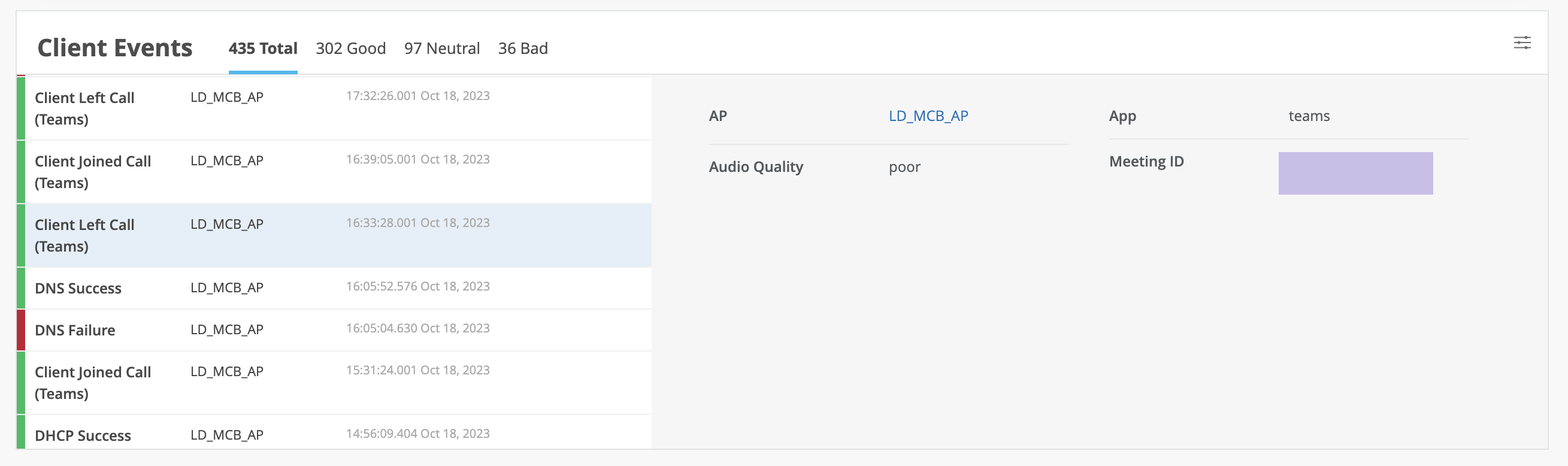The image size is (1568, 466).
Task: Click the green status bar beside DNS Success
Action: tap(21, 288)
